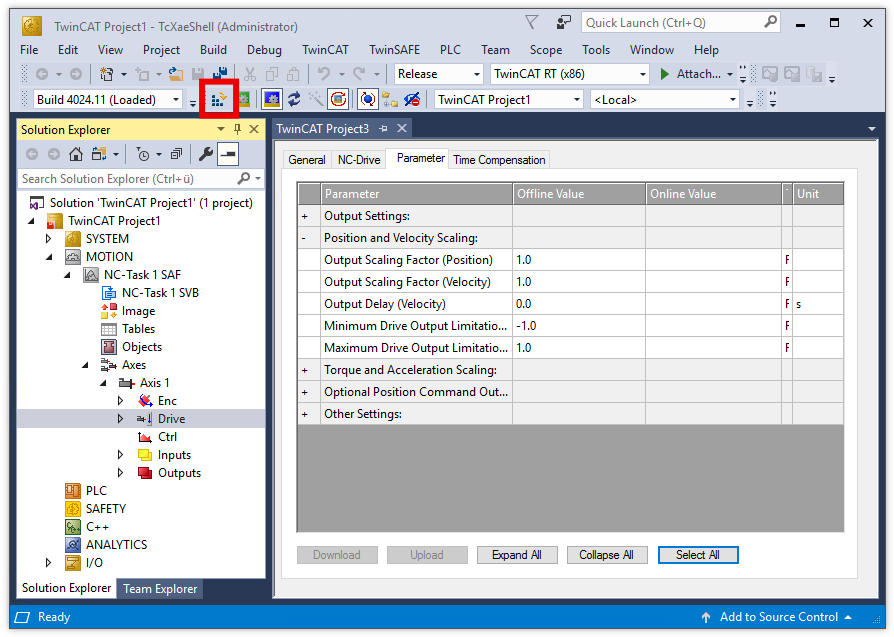
Task: Click the Open File folder icon
Action: (176, 74)
